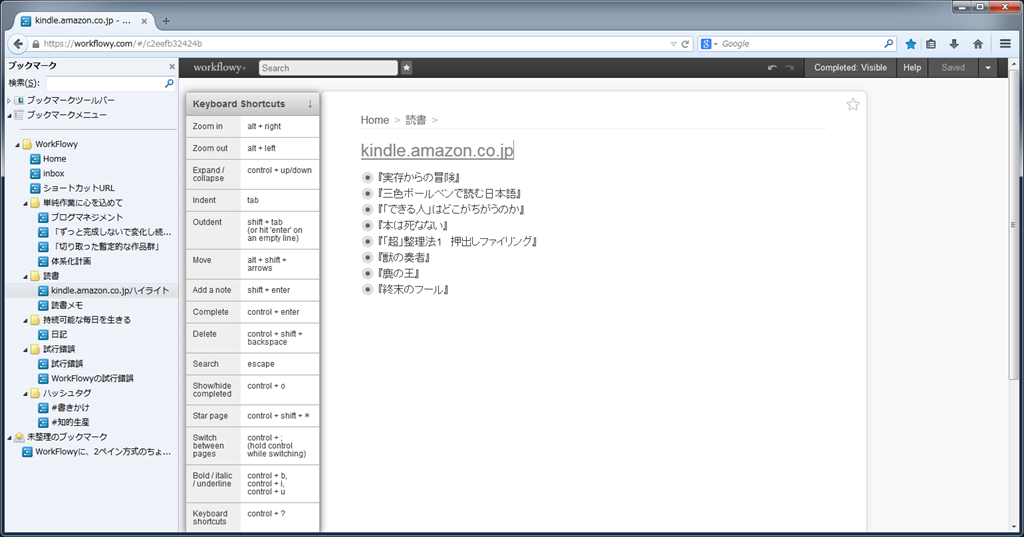This screenshot has height=537, width=1024.
Task: Click bullet of 『「できる人」はどこがちがうのか』
Action: 367,209
